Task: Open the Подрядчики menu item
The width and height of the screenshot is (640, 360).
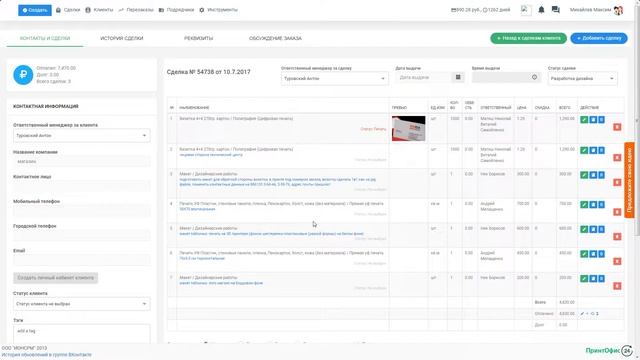Action: (x=176, y=10)
